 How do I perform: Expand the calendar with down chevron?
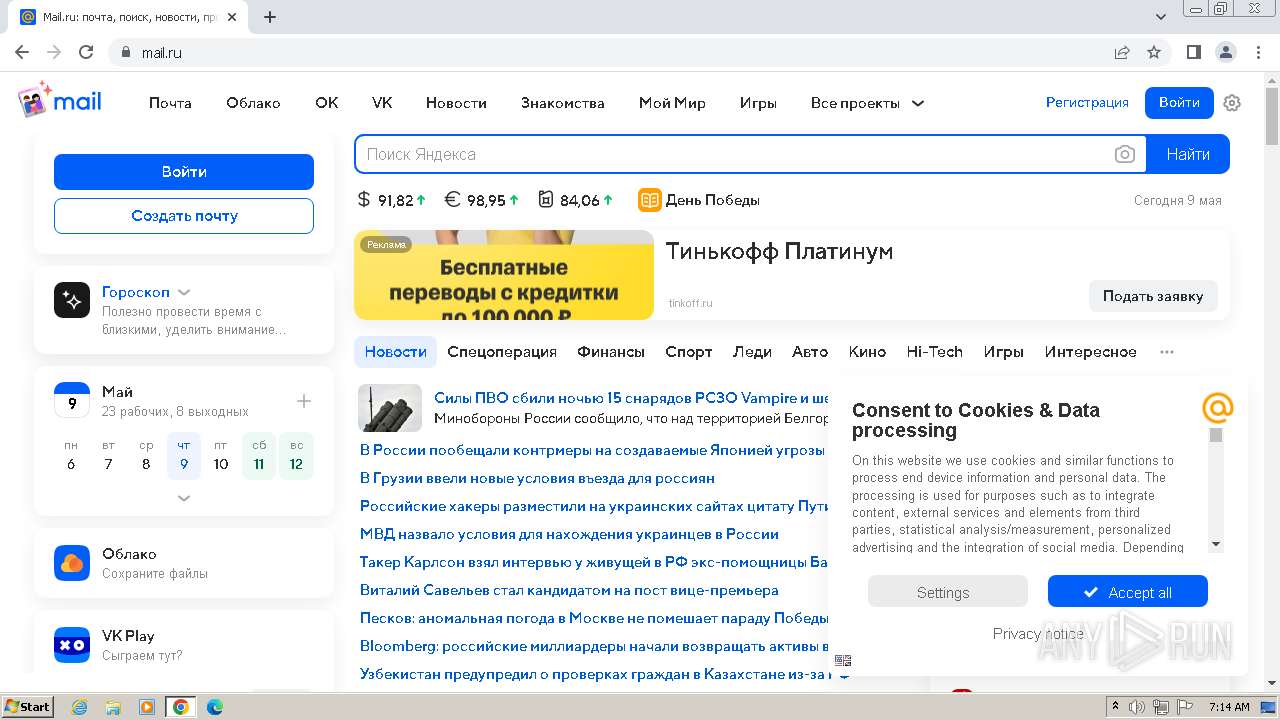(x=184, y=498)
